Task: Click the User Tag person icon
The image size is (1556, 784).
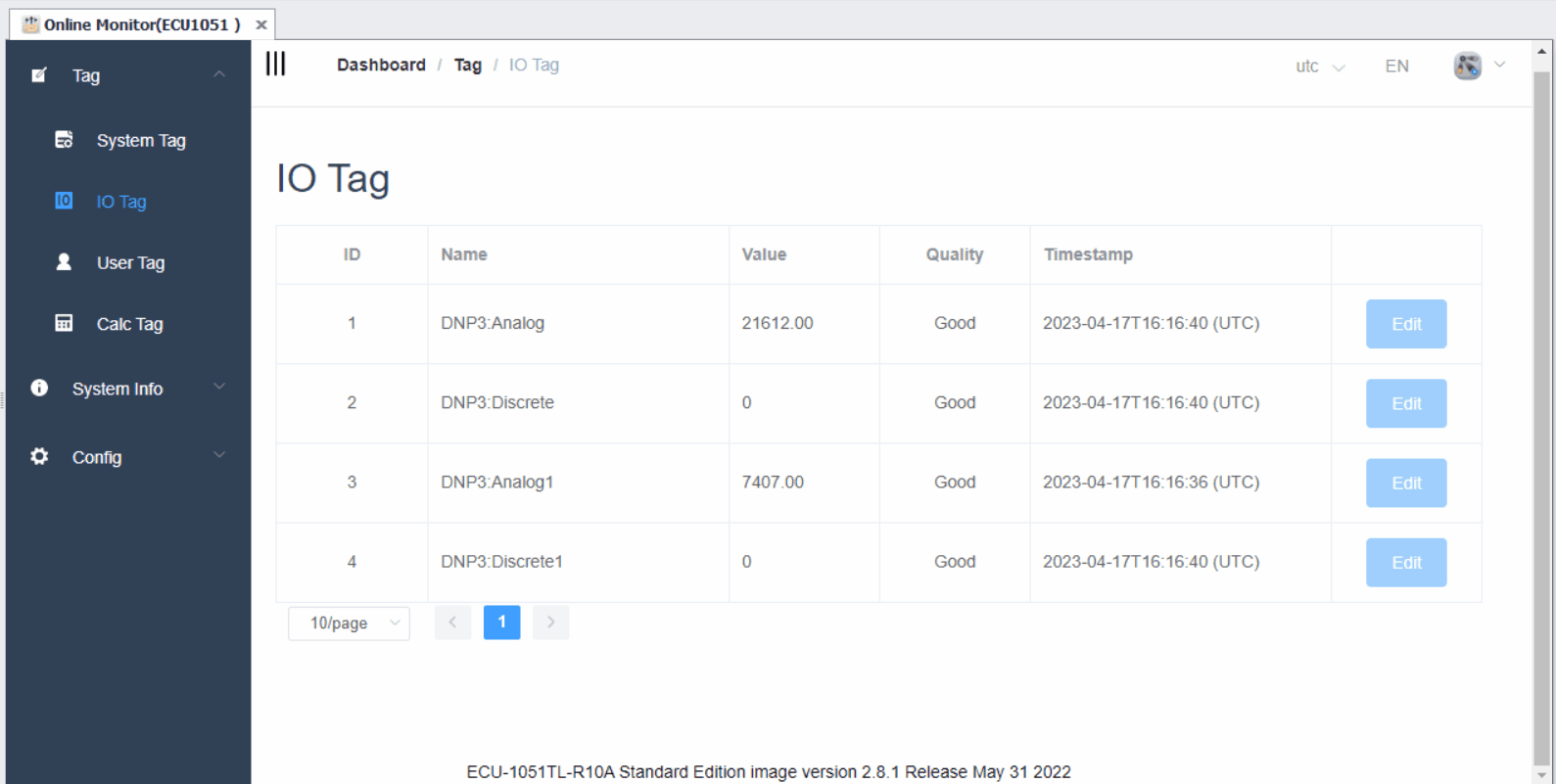Action: click(64, 261)
